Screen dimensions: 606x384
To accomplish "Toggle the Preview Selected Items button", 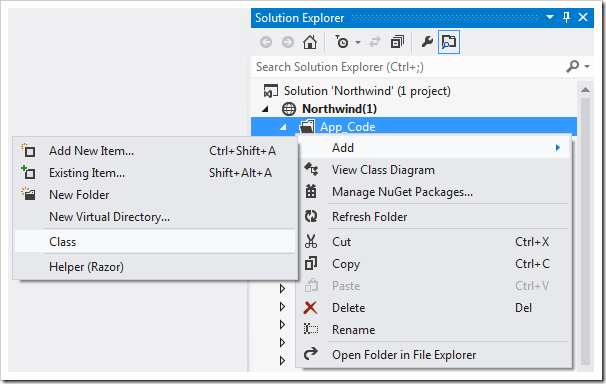I will [449, 42].
